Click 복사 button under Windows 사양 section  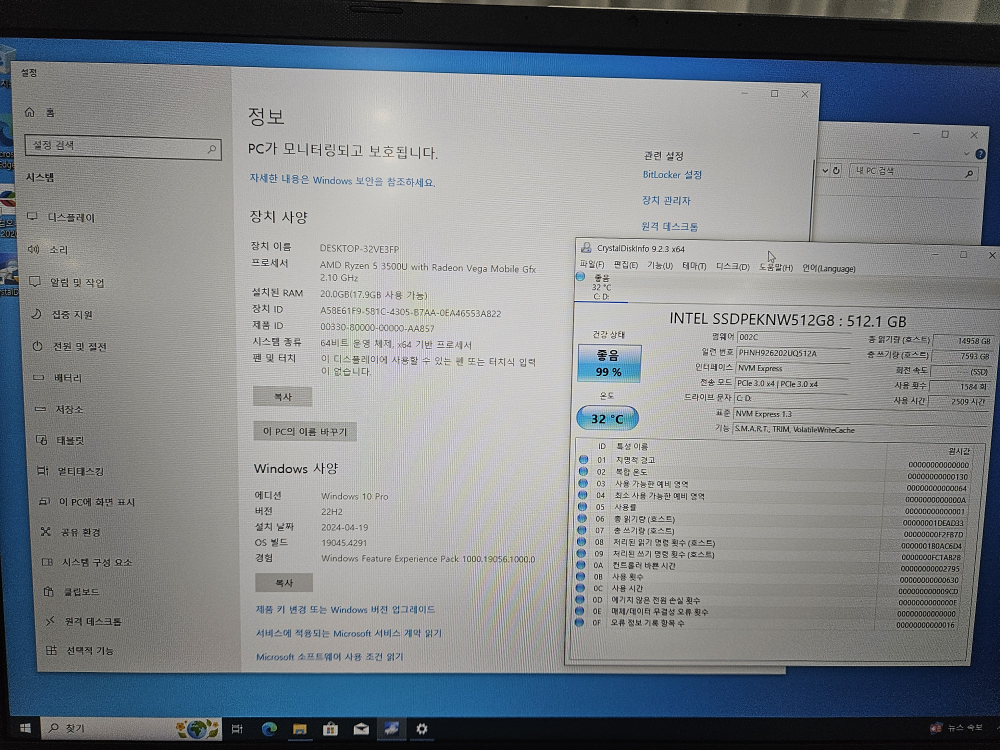point(284,583)
